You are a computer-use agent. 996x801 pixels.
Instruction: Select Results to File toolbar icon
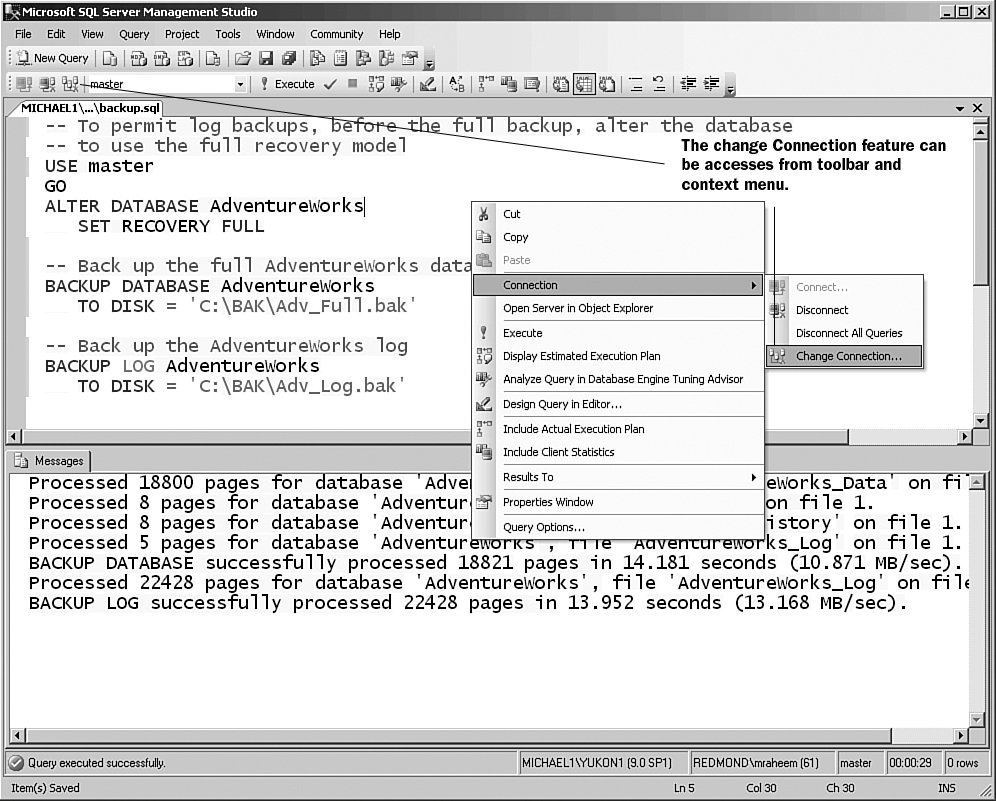coord(607,84)
